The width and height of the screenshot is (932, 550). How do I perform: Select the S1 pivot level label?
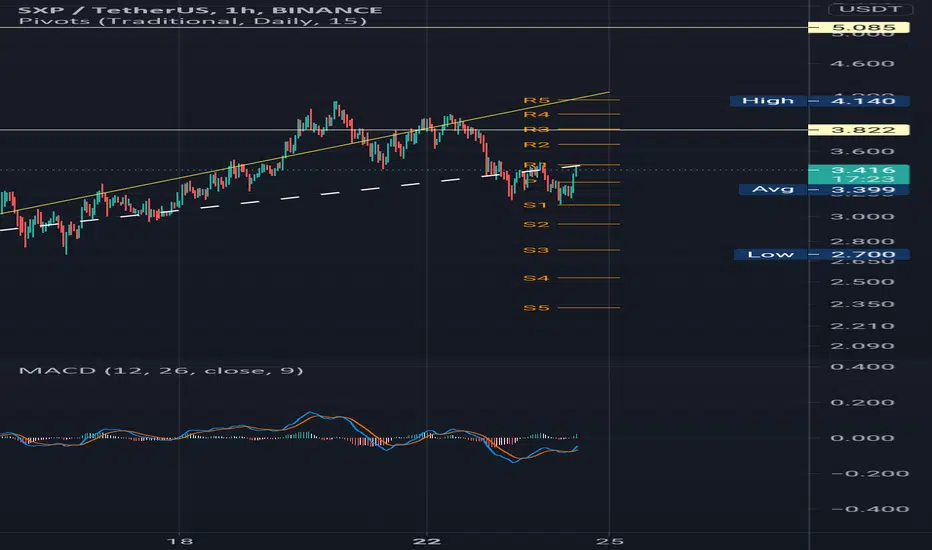click(535, 205)
